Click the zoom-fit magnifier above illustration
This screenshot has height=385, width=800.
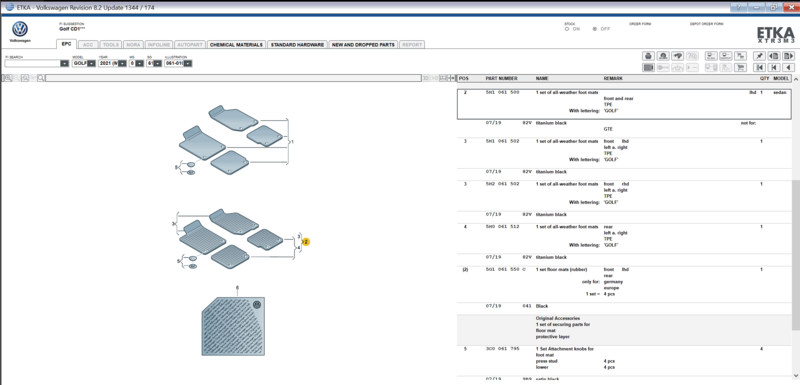[25, 78]
